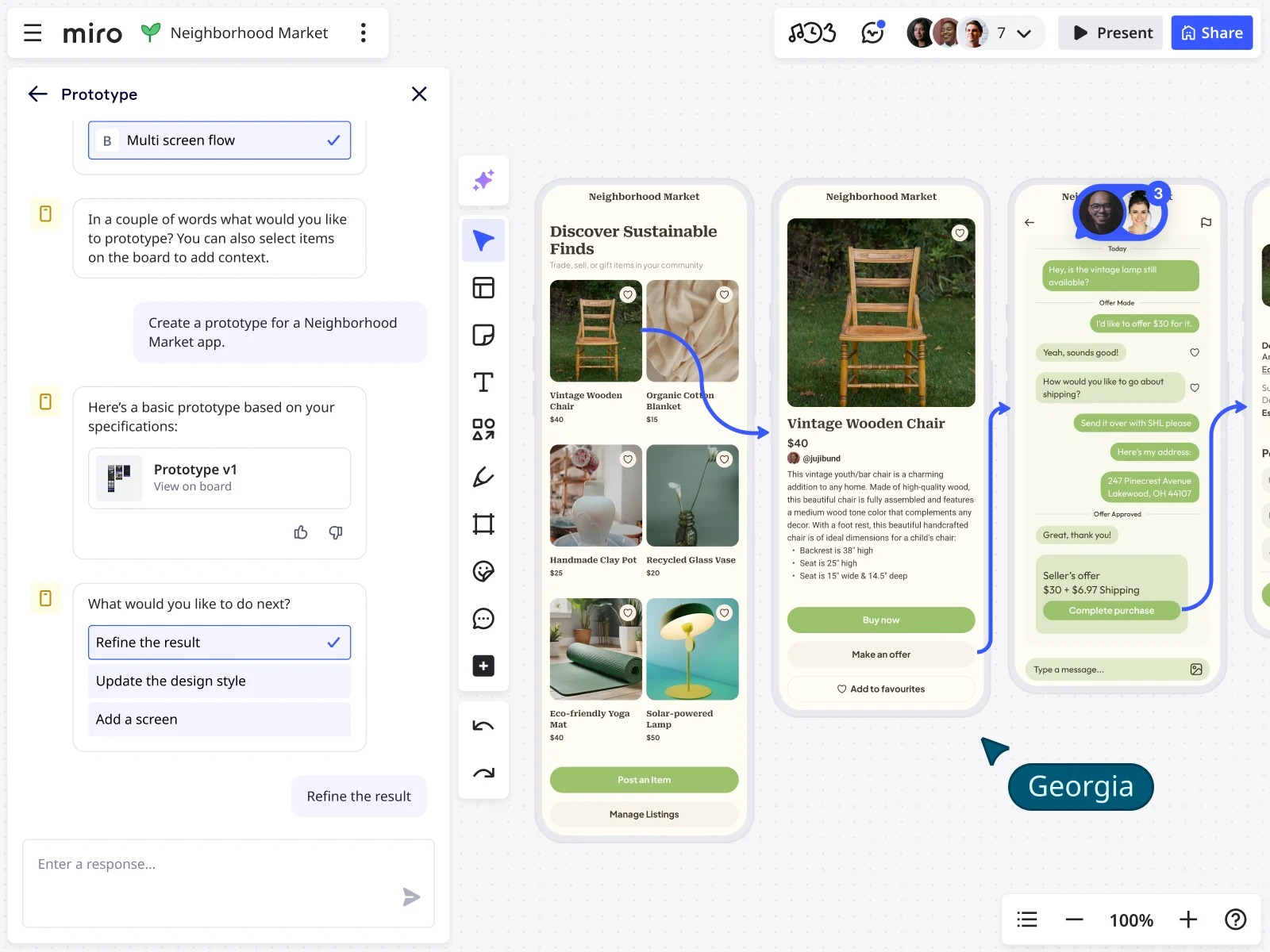This screenshot has width=1270, height=952.
Task: Click the Share button
Action: click(1211, 33)
